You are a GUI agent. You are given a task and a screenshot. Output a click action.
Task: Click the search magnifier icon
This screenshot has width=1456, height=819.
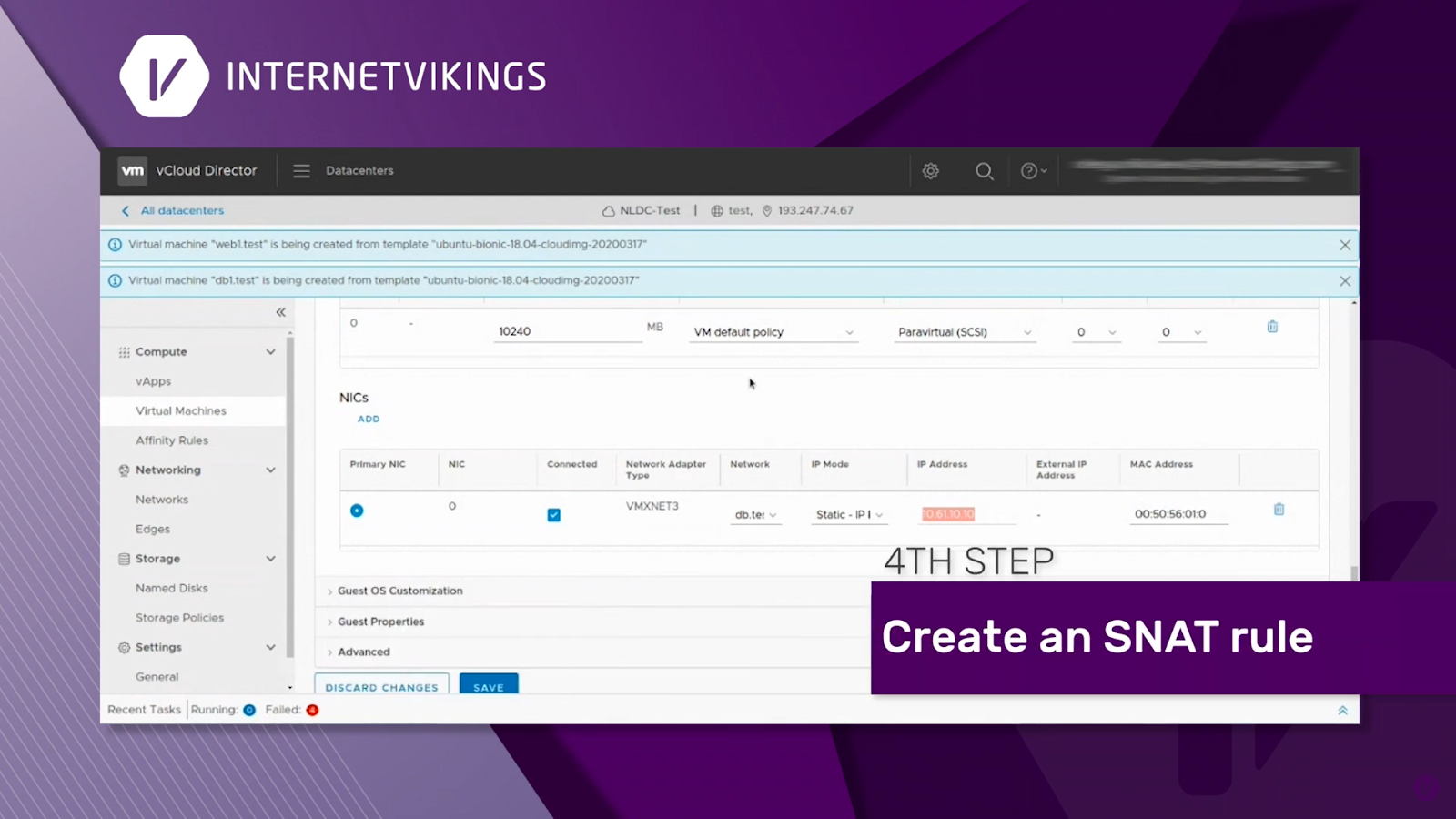984,170
